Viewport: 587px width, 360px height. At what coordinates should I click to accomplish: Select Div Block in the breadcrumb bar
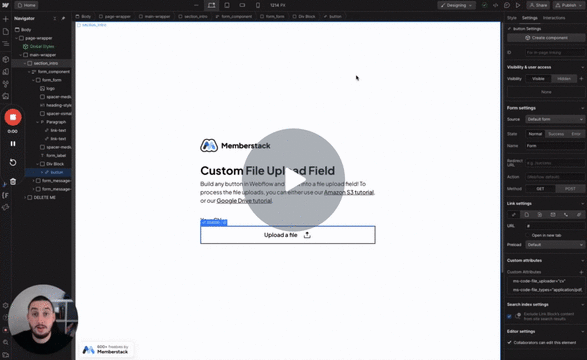(x=304, y=16)
